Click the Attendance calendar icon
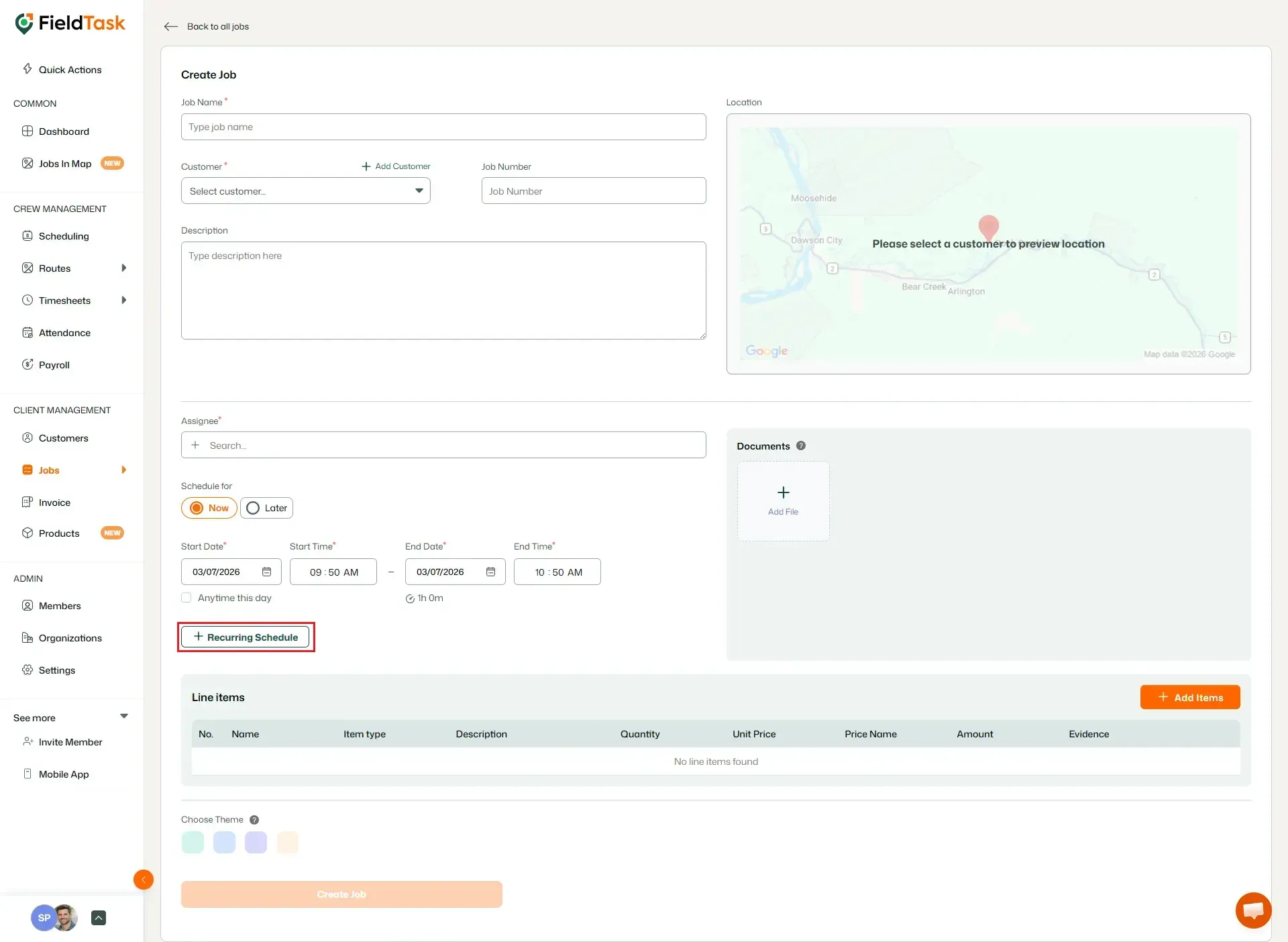 [28, 332]
